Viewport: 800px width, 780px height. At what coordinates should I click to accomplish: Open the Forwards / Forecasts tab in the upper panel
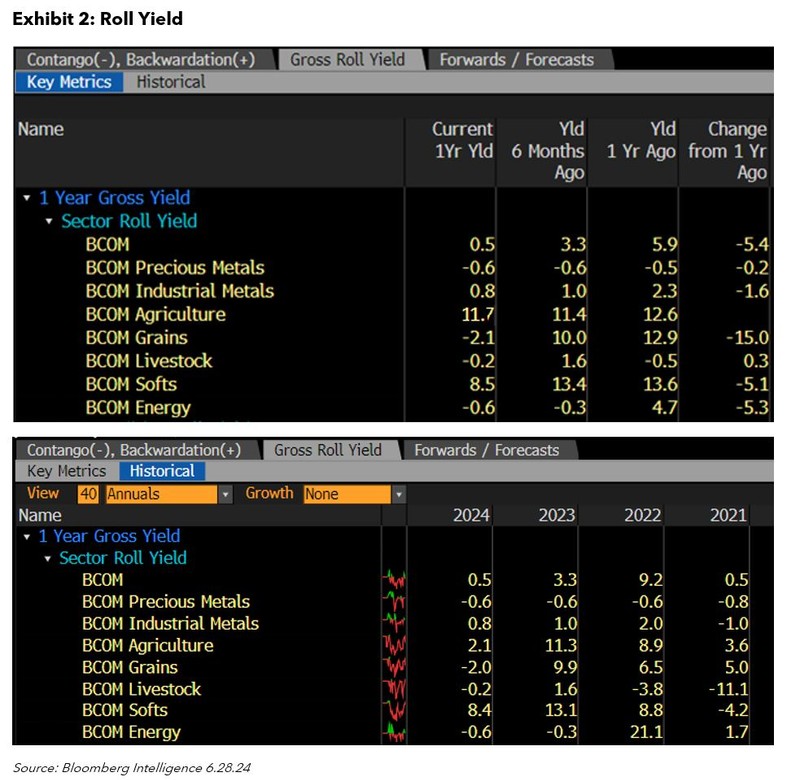click(517, 60)
